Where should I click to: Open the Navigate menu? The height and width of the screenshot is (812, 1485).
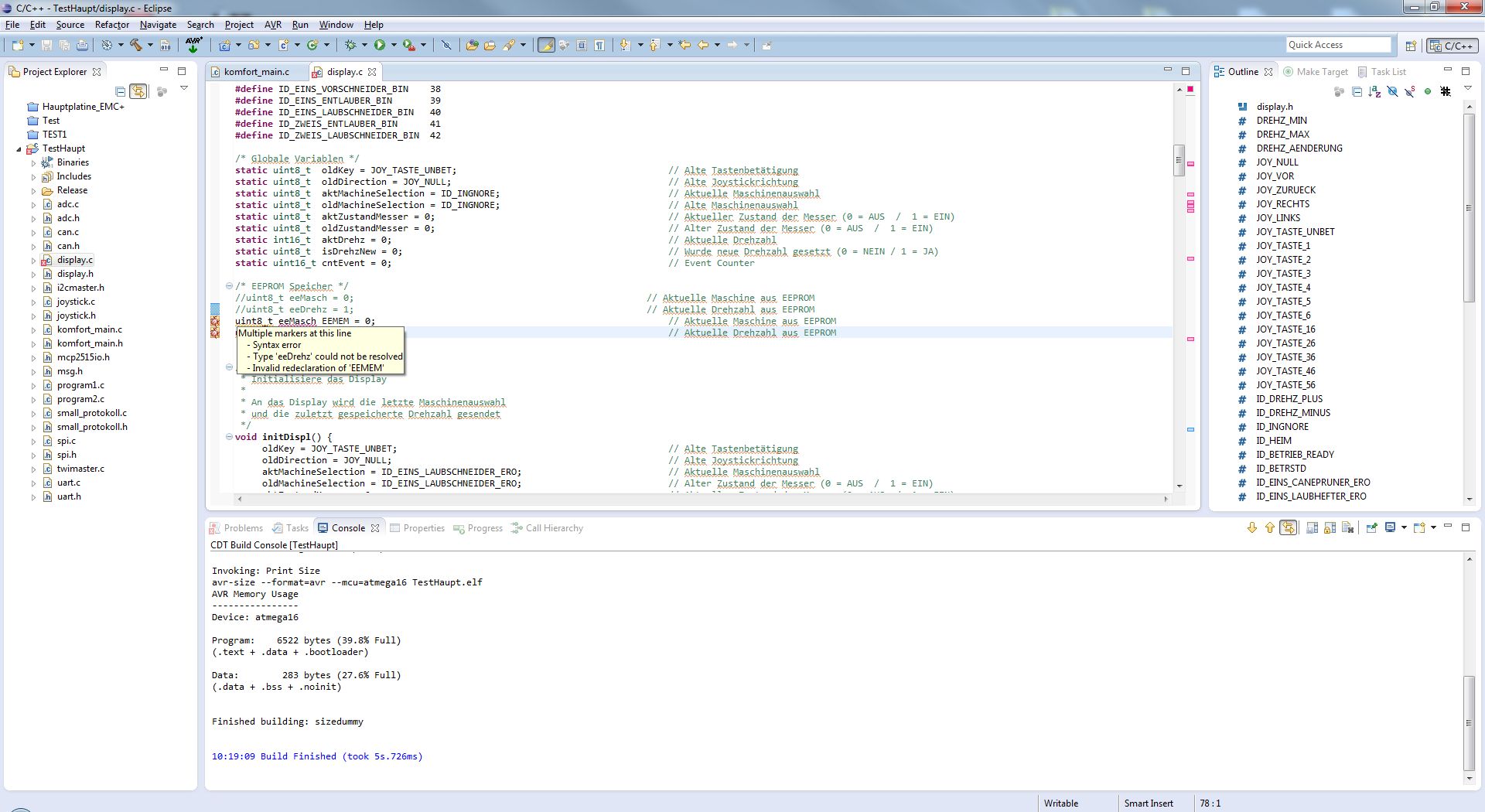[x=158, y=25]
